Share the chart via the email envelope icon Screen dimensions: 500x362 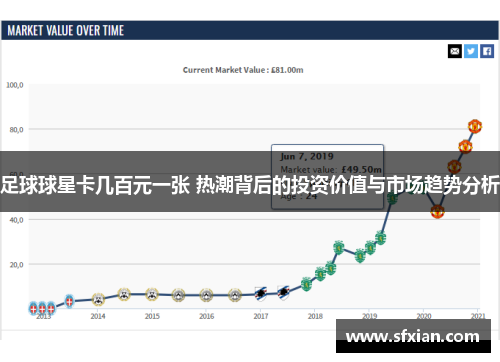pos(455,51)
